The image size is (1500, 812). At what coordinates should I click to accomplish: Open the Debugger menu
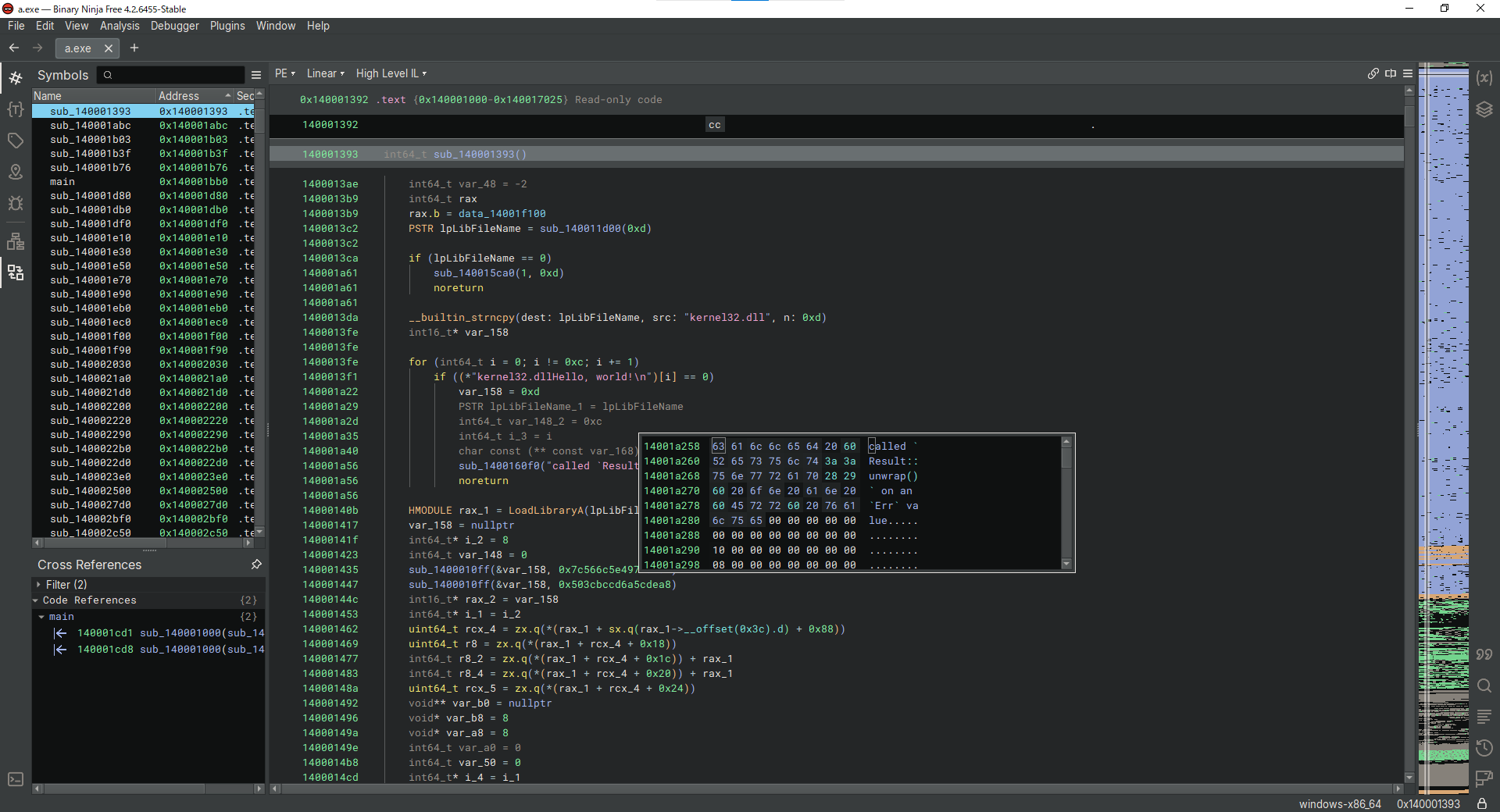tap(175, 26)
